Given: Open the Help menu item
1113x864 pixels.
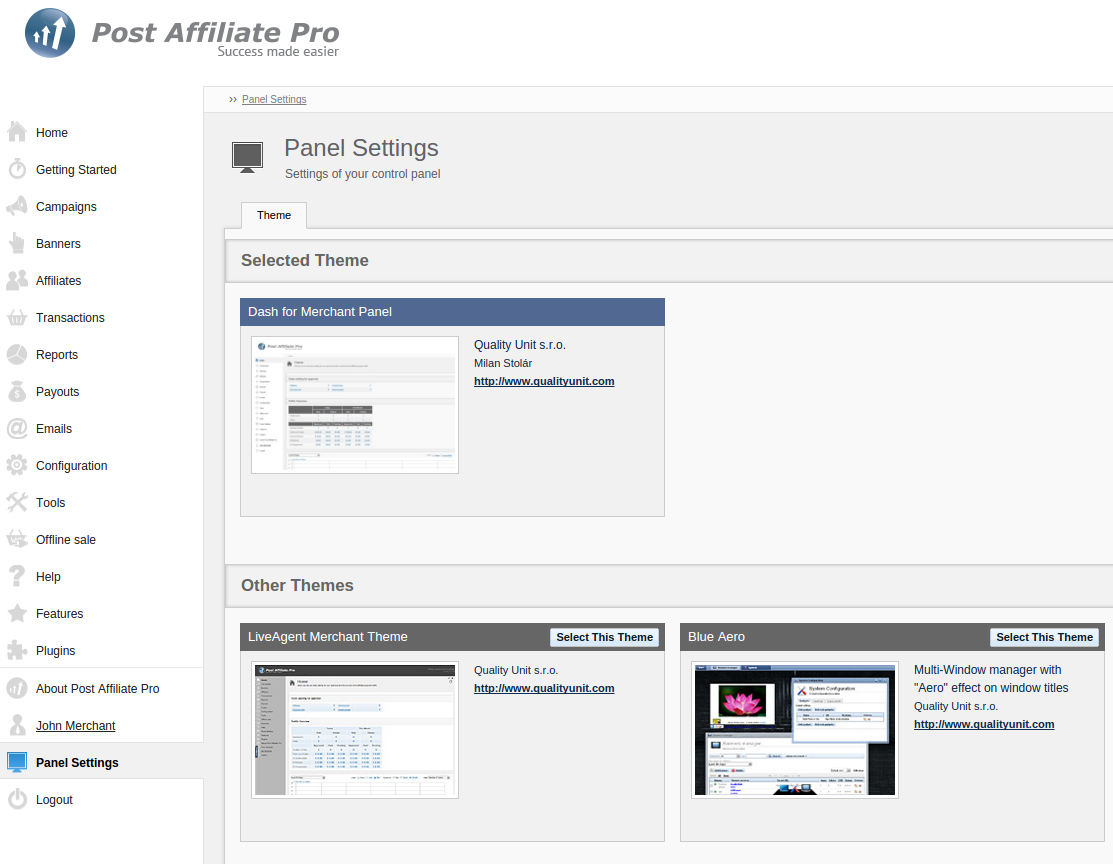Looking at the screenshot, I should (48, 576).
